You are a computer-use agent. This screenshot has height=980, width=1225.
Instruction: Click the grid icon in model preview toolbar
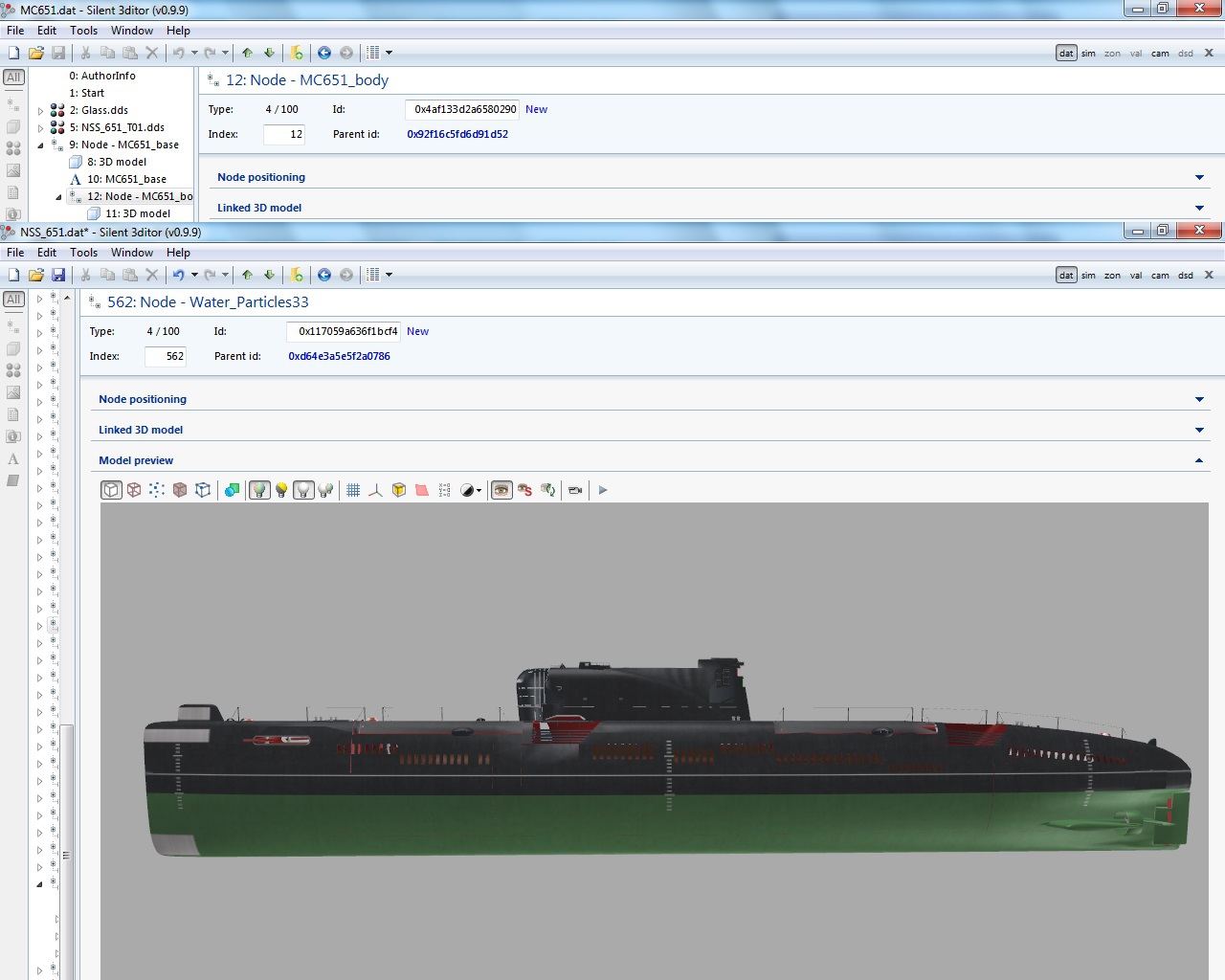353,490
